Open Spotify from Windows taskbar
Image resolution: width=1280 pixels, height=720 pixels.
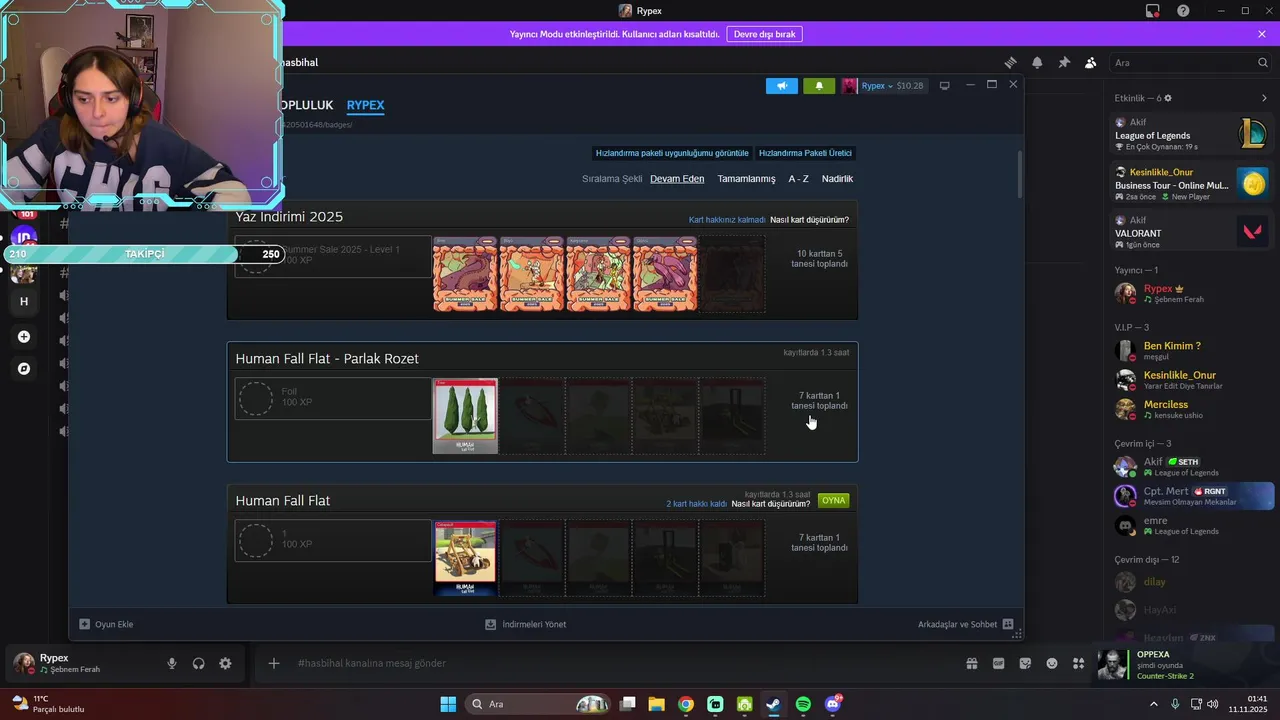(803, 704)
